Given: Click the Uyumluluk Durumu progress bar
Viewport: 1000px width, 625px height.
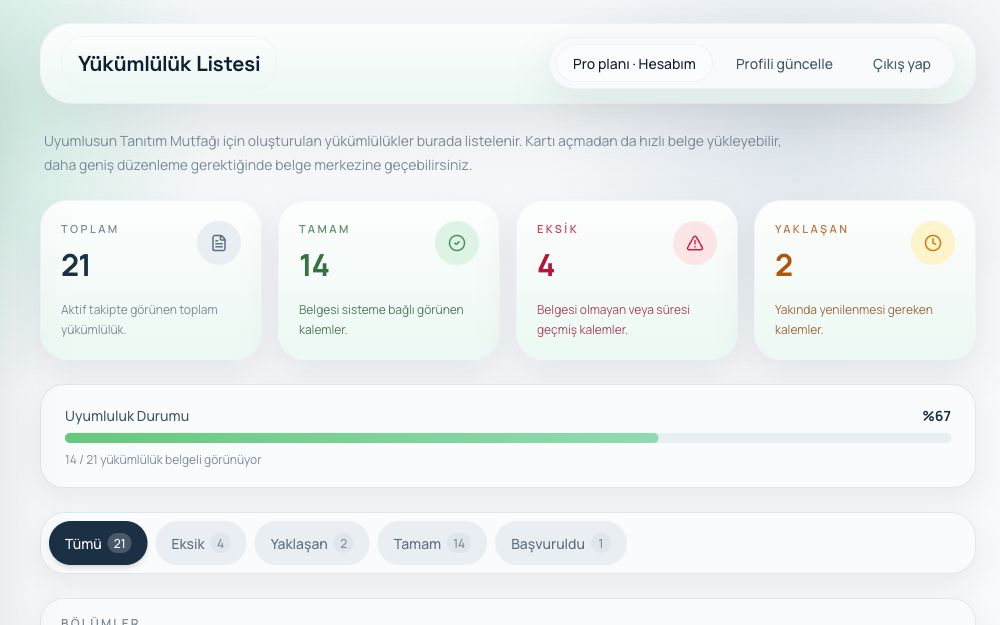Looking at the screenshot, I should coord(508,438).
